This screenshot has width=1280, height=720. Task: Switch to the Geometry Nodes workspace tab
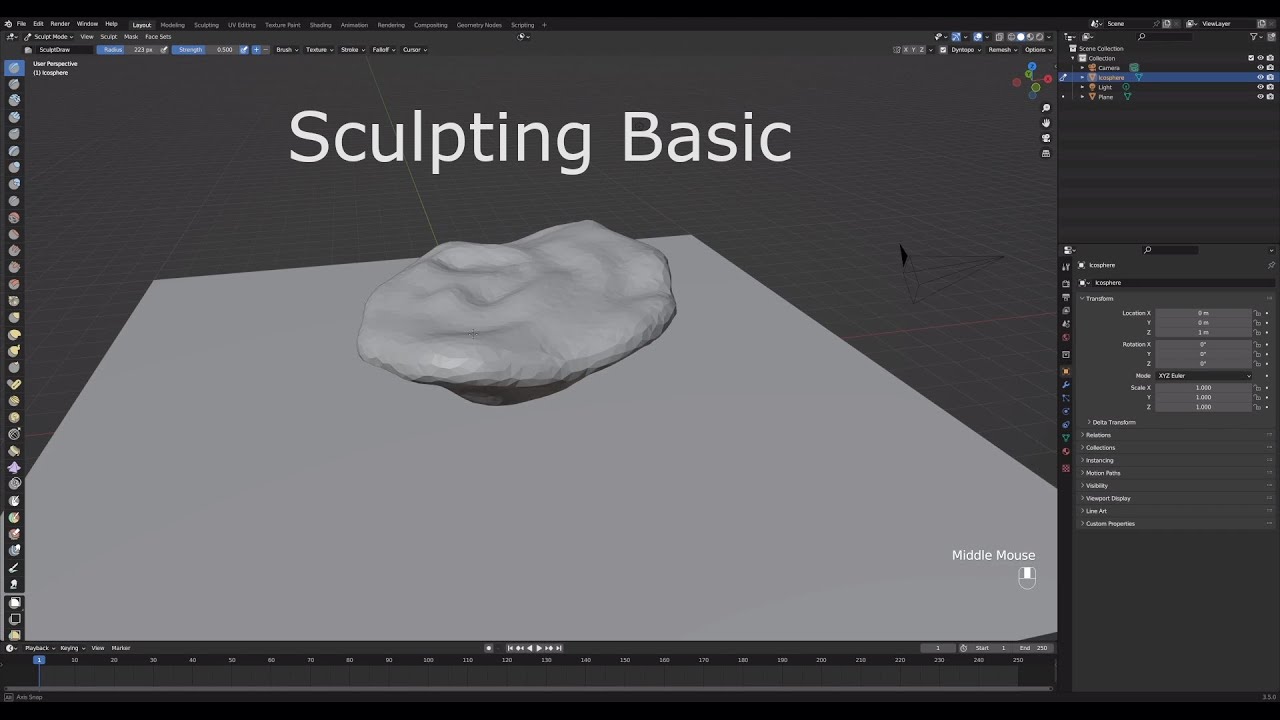479,25
